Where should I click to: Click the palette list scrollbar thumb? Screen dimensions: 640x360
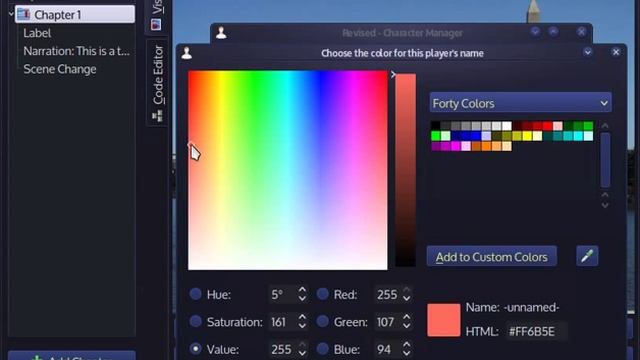click(x=605, y=159)
